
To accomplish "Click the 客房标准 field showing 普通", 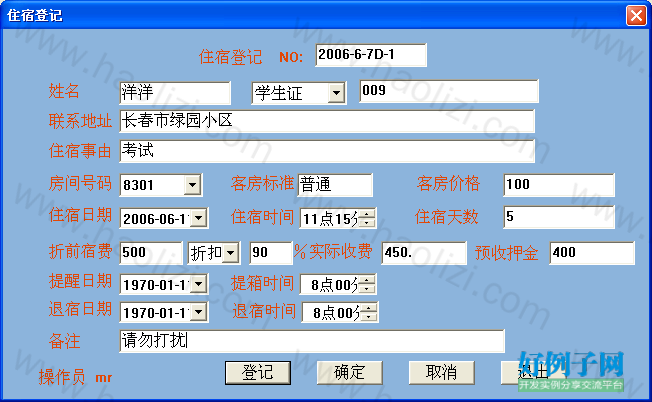I will 335,185.
